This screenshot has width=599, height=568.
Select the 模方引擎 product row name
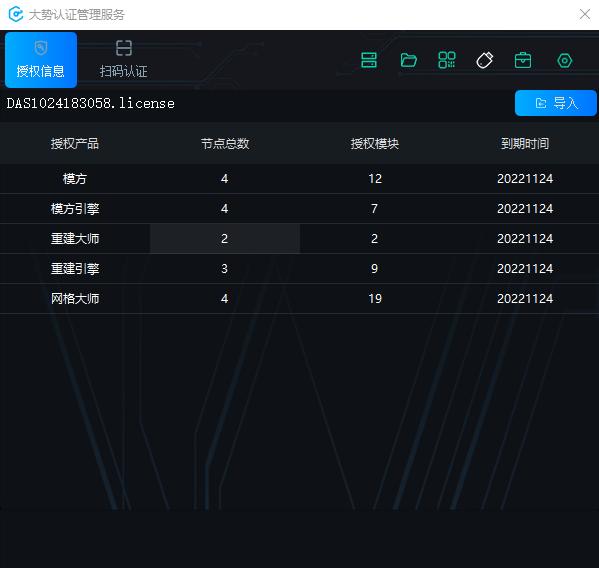[75, 209]
